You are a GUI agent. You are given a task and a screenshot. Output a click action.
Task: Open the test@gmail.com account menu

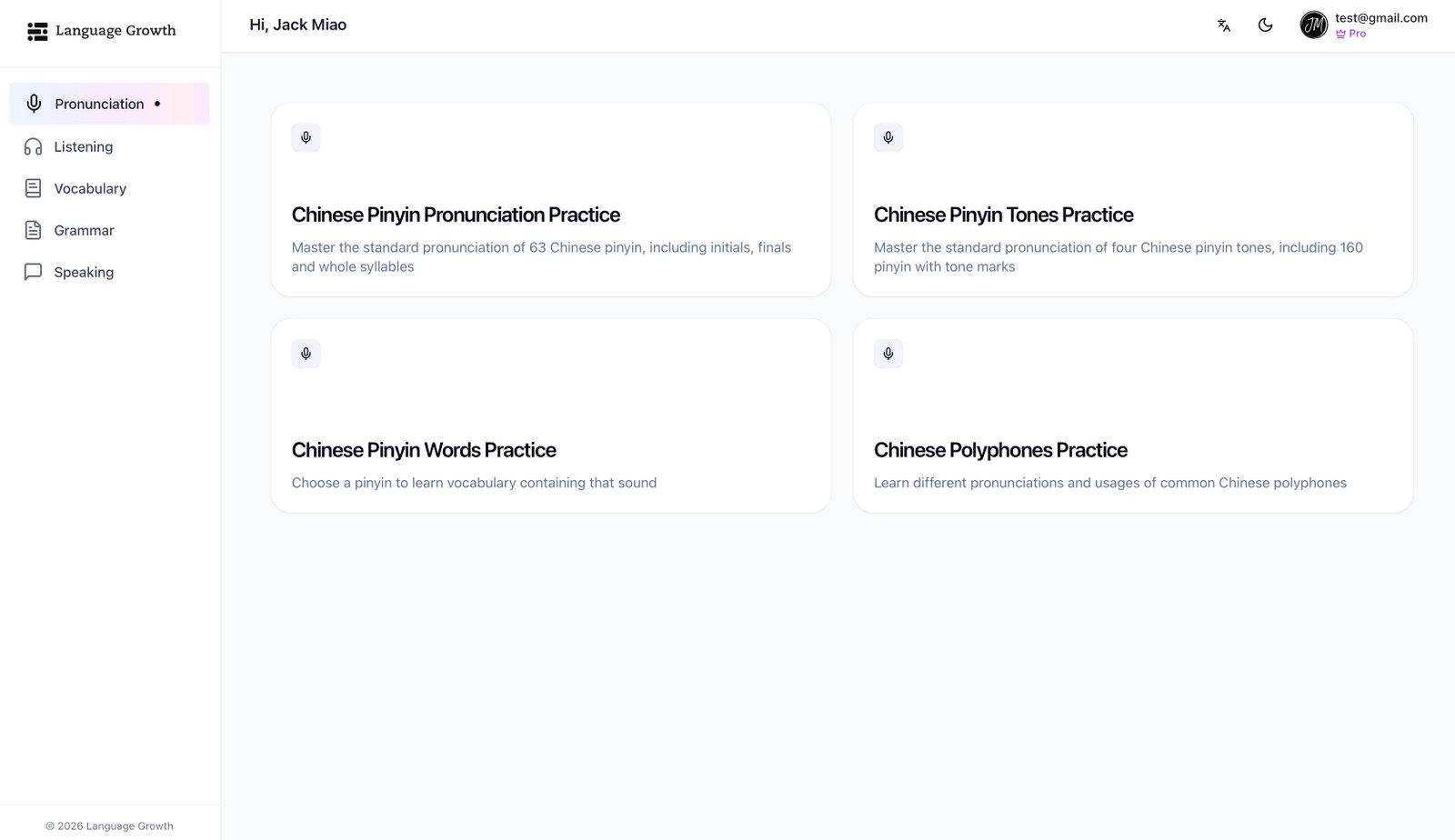tap(1380, 18)
